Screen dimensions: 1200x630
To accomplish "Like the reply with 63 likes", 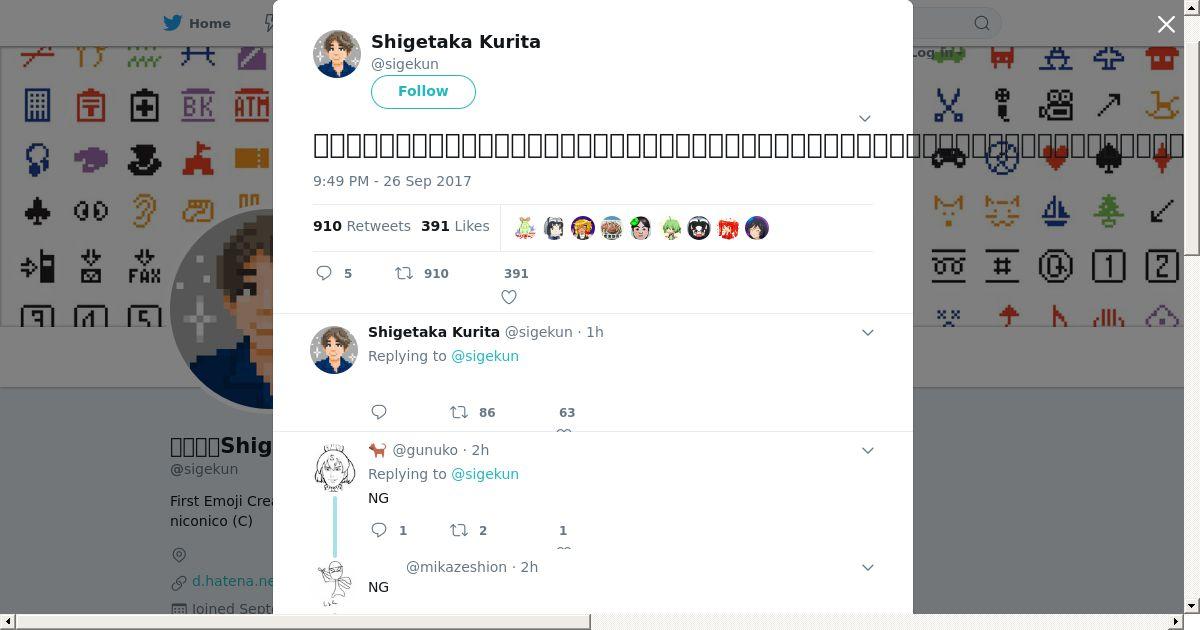I will point(564,432).
